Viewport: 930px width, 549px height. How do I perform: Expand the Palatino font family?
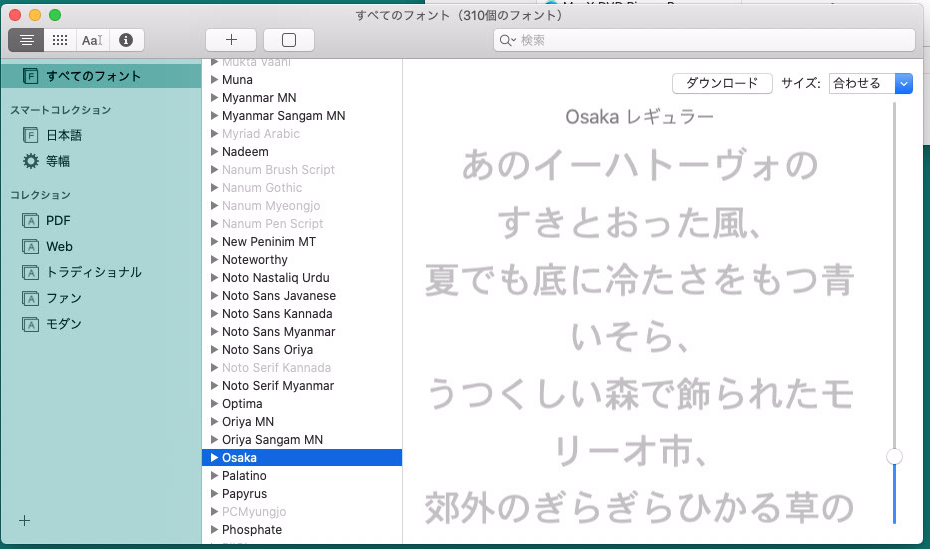[214, 476]
